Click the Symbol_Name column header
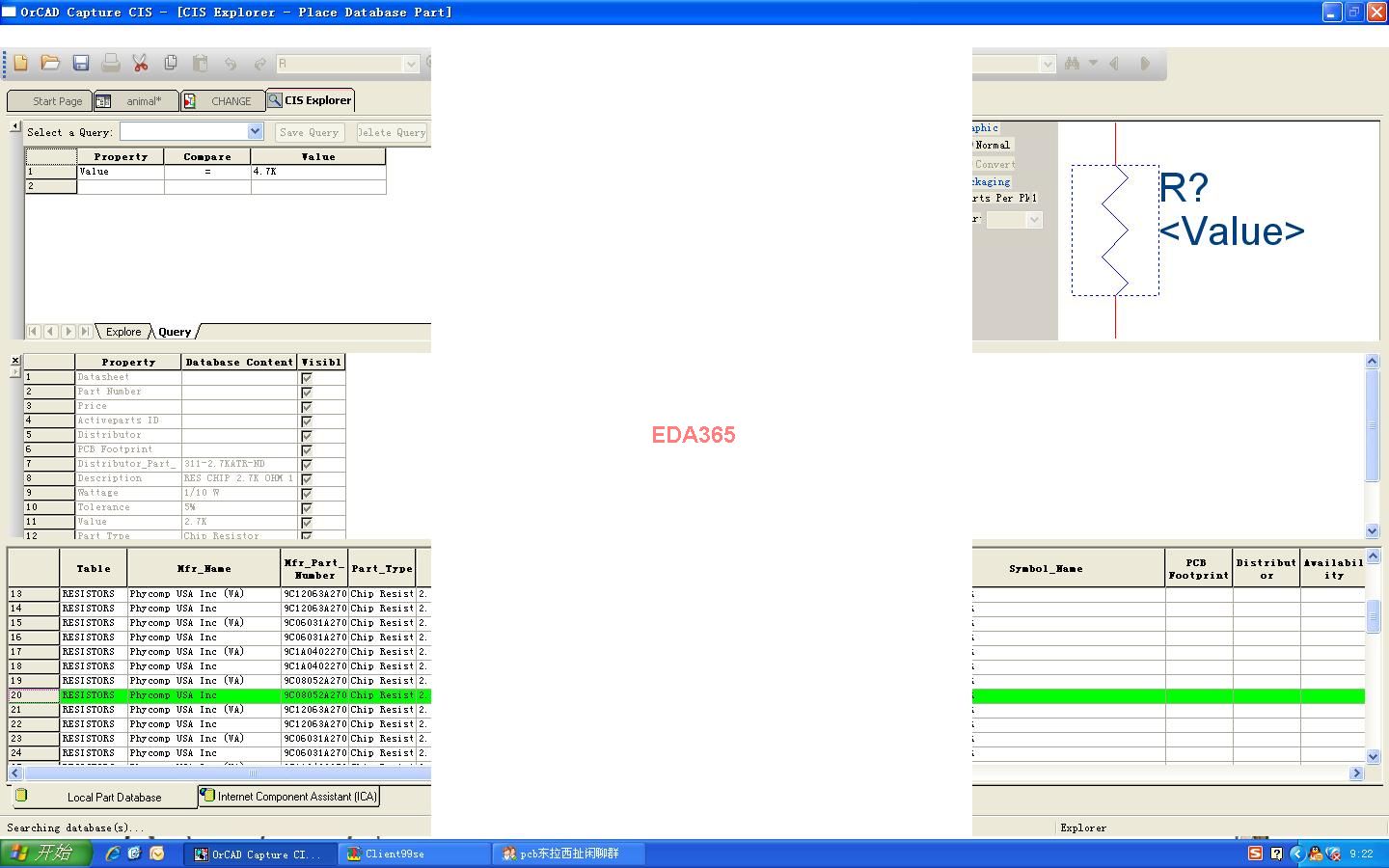Image resolution: width=1389 pixels, height=868 pixels. 1046,569
